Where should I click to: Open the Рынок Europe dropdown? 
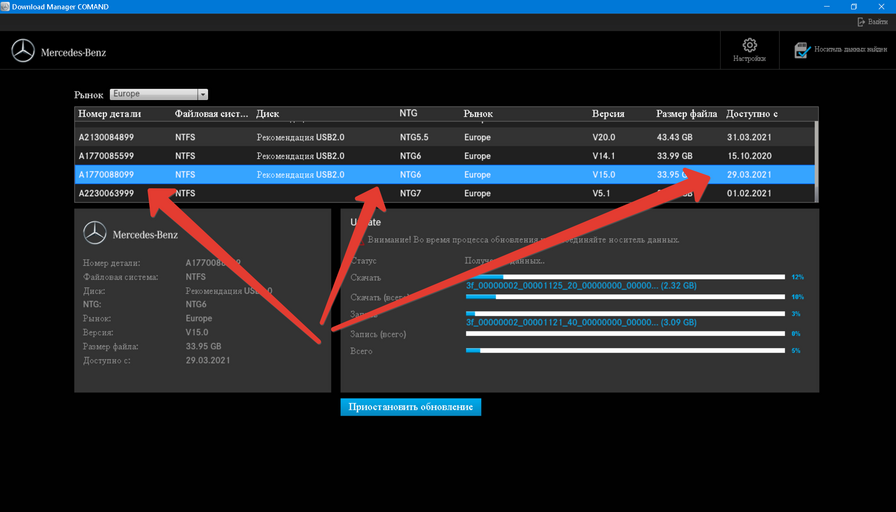159,94
